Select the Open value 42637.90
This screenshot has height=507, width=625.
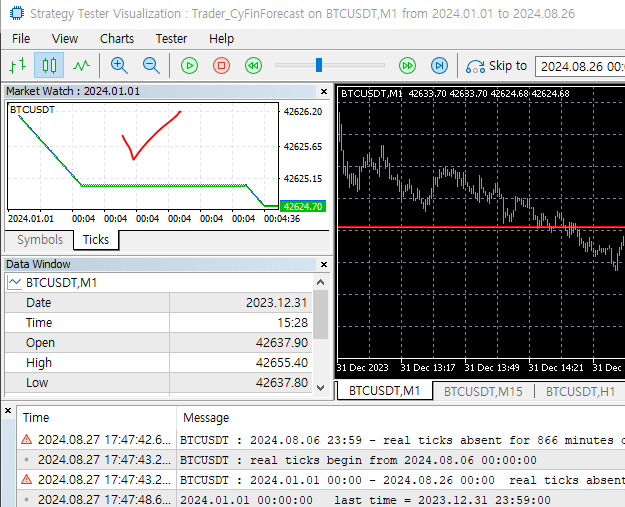click(282, 343)
